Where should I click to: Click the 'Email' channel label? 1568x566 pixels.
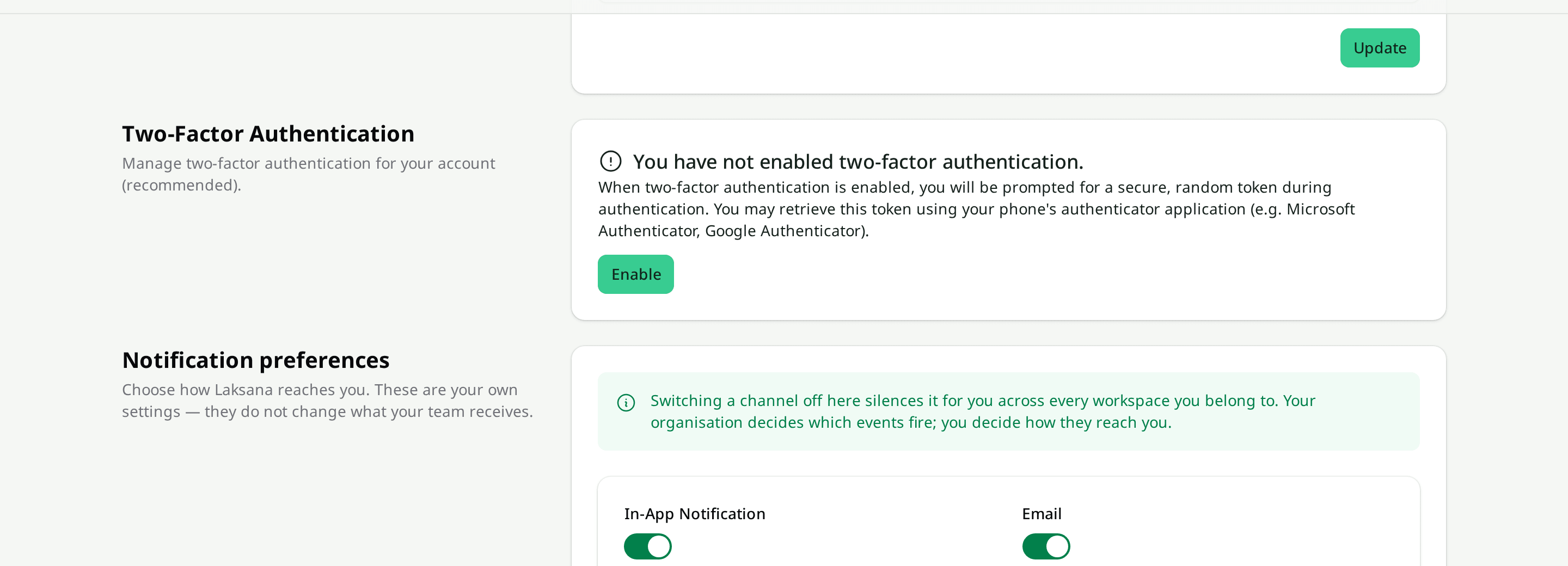[1042, 514]
